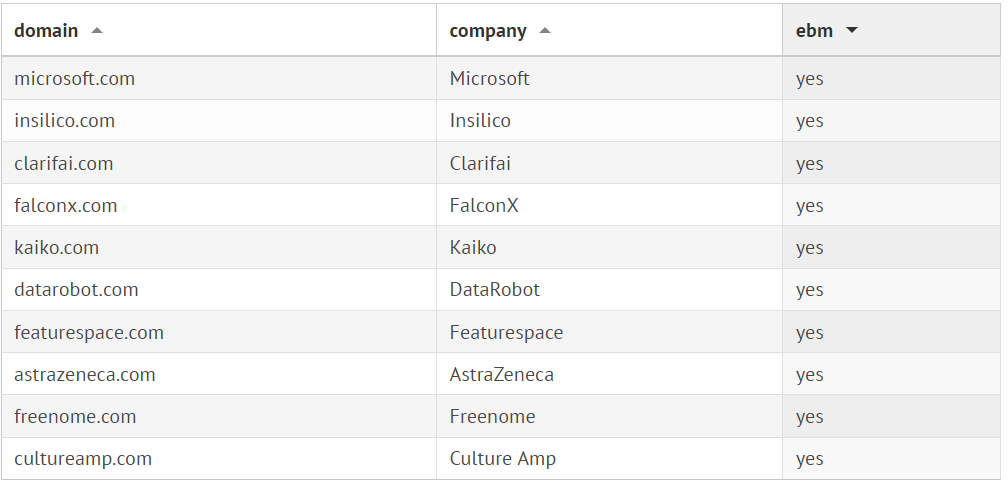
Task: Sort table by domain header
Action: (46, 31)
